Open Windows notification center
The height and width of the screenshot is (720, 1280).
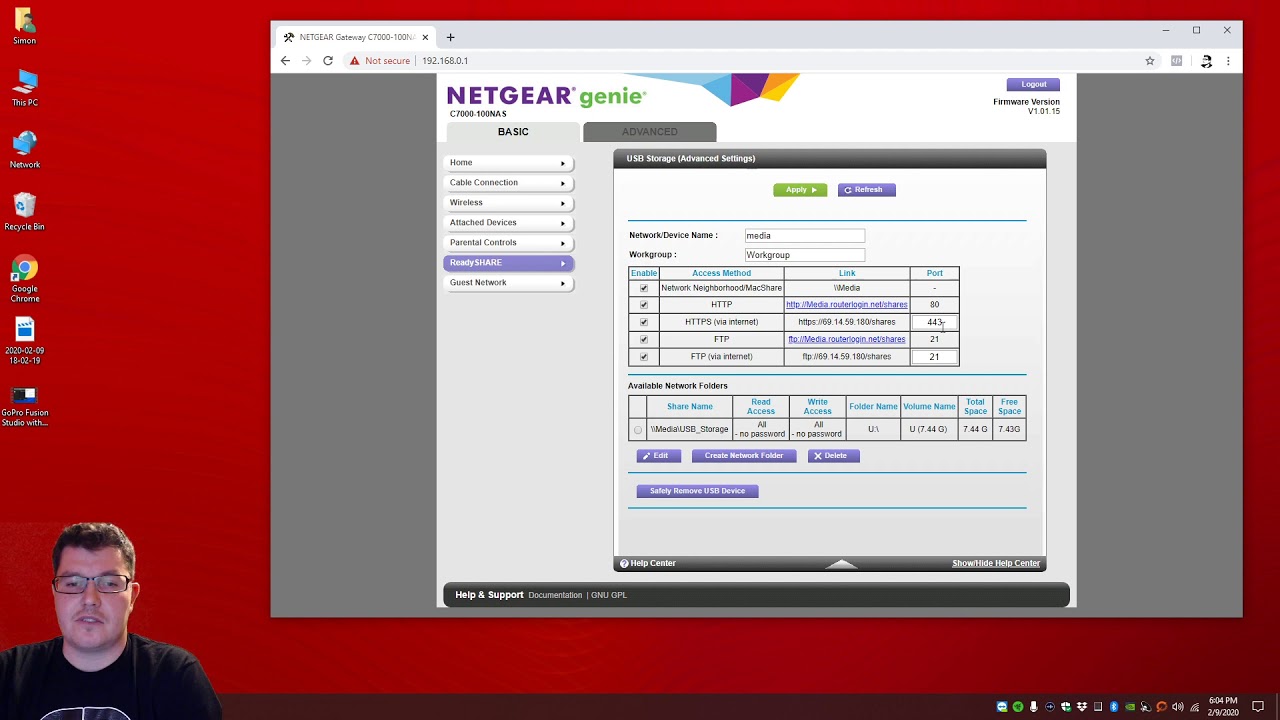pyautogui.click(x=1258, y=707)
